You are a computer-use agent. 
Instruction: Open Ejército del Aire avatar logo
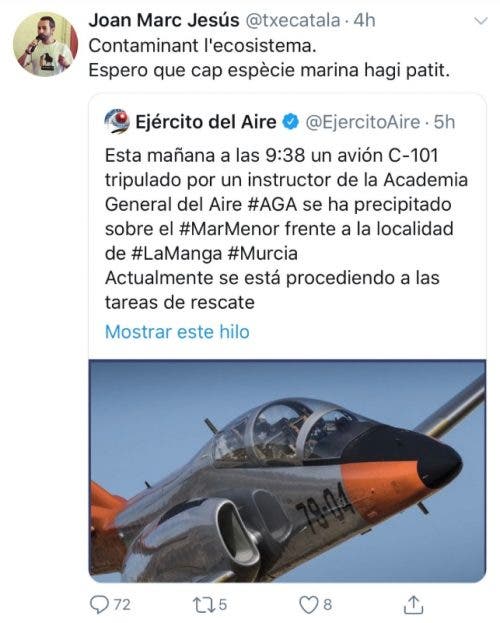[x=117, y=122]
